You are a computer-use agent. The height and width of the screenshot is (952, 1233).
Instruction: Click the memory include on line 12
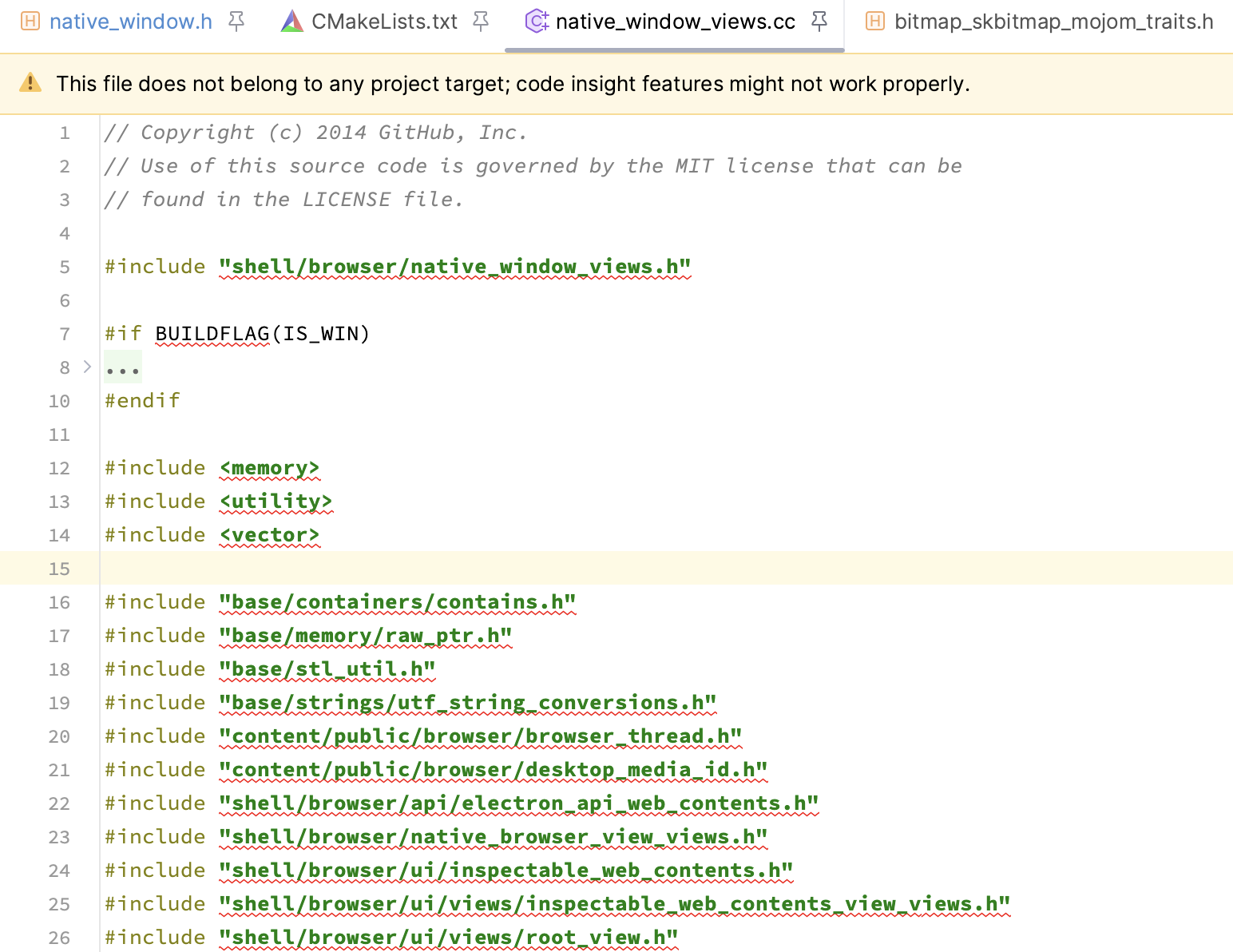269,467
